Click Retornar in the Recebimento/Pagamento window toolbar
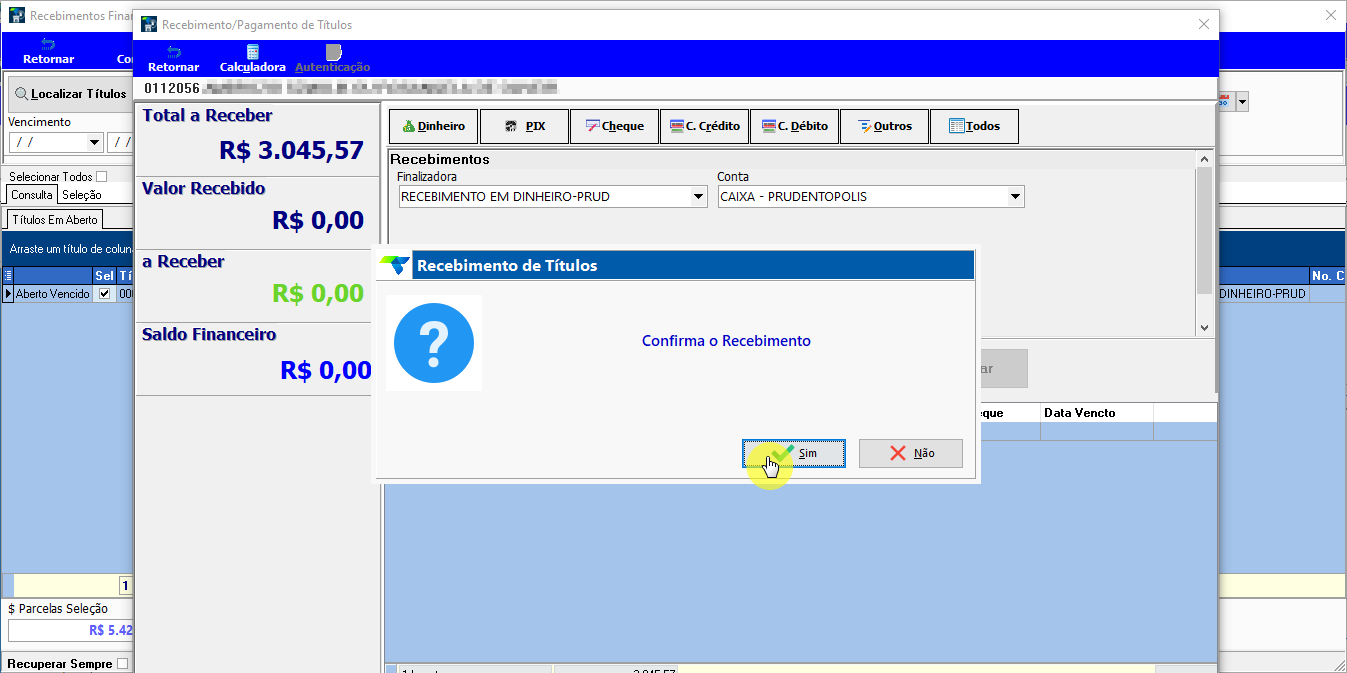 pos(173,59)
